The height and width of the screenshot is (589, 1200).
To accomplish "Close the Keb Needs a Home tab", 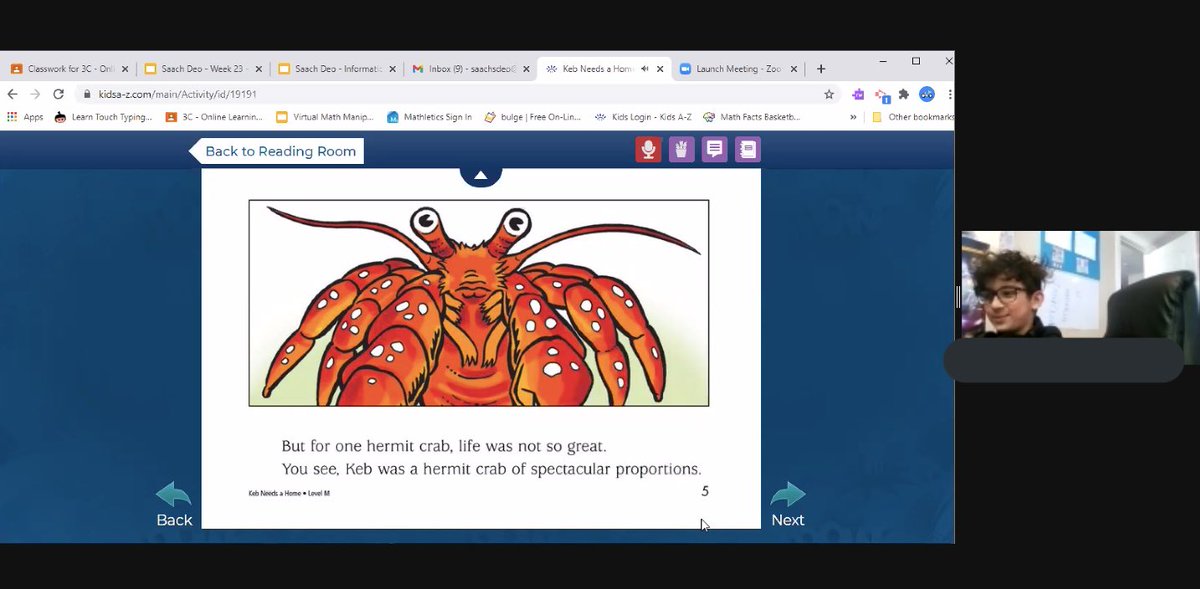I will [659, 69].
